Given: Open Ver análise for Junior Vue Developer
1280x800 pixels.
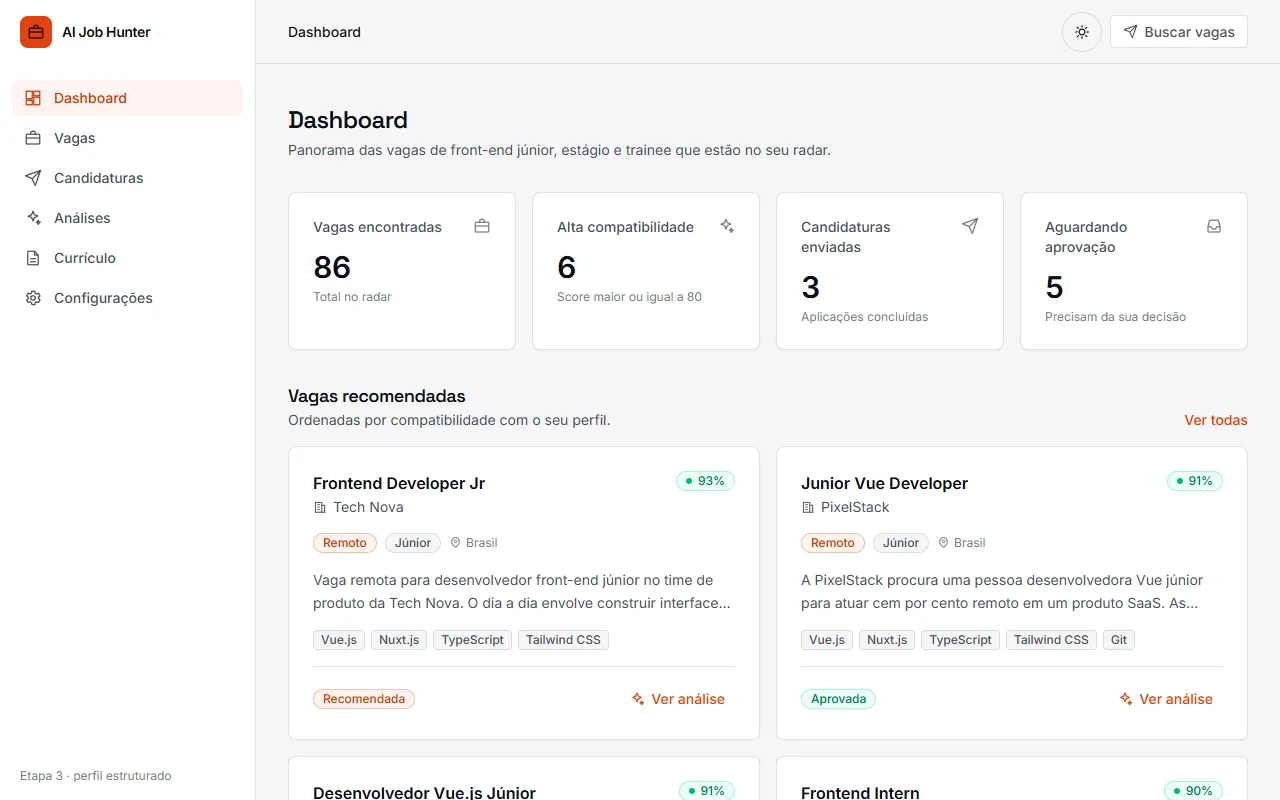Looking at the screenshot, I should (1166, 699).
